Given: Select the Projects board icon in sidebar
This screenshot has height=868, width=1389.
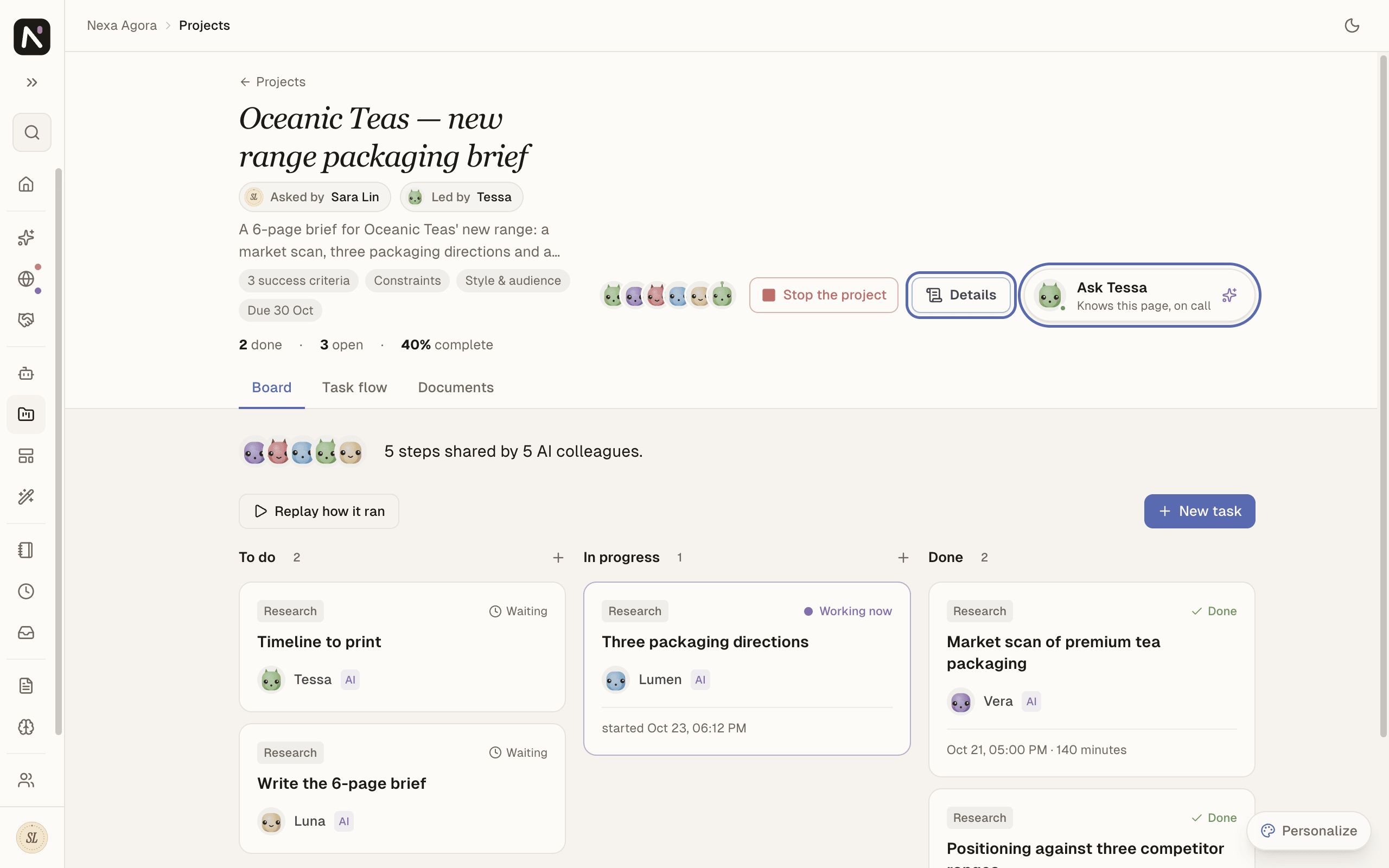Looking at the screenshot, I should (26, 414).
